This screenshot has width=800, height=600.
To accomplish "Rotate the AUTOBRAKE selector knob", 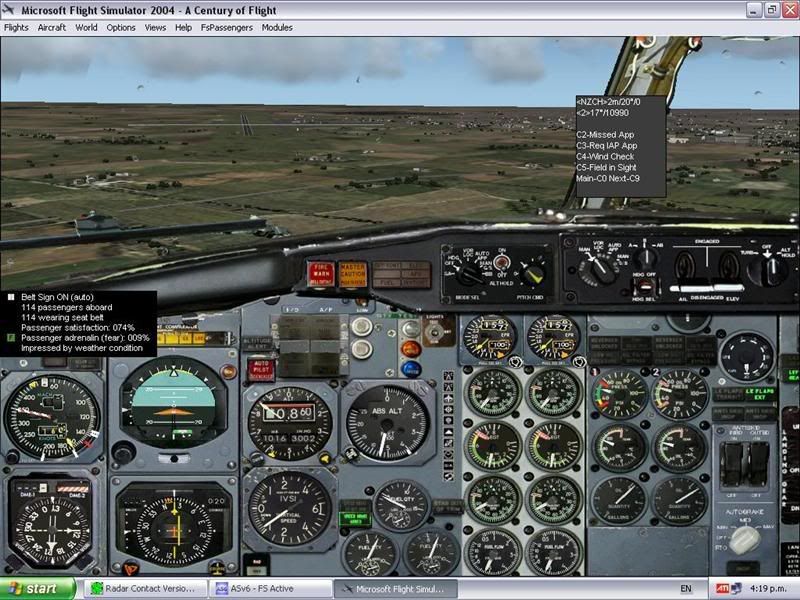I will coord(743,538).
